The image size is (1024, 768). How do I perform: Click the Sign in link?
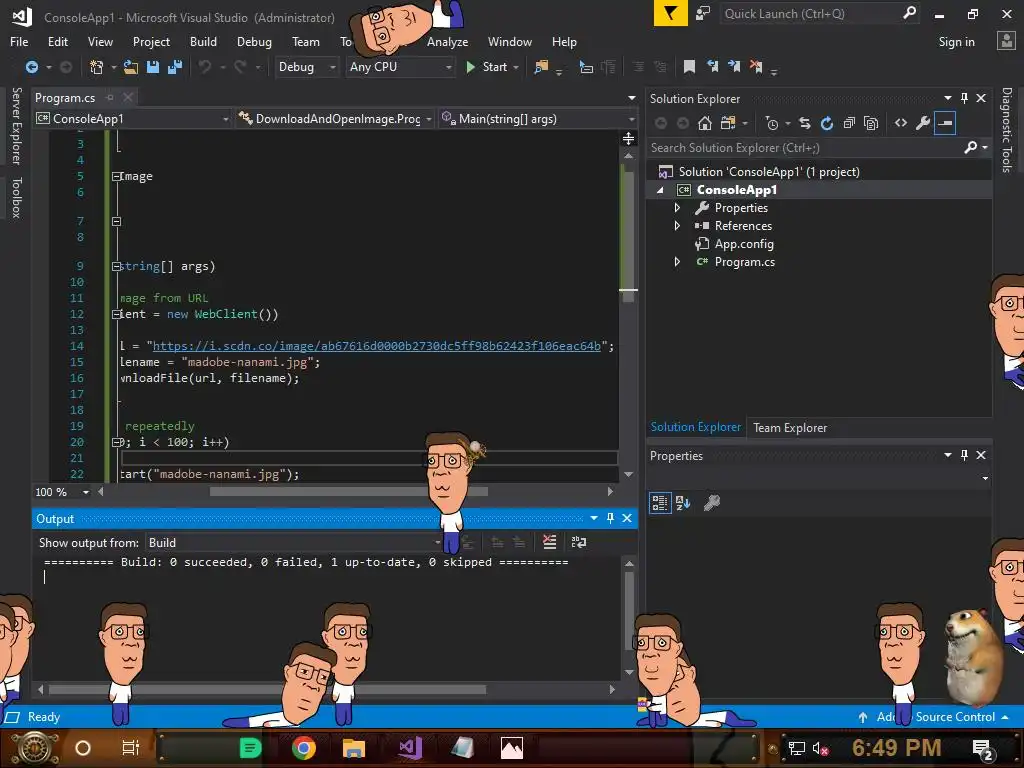956,42
